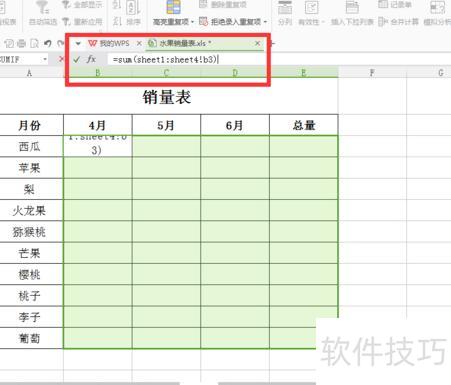Click 拒绝录入重复项 reject duplicates button
Screen dimensions: 451x385
coord(231,22)
